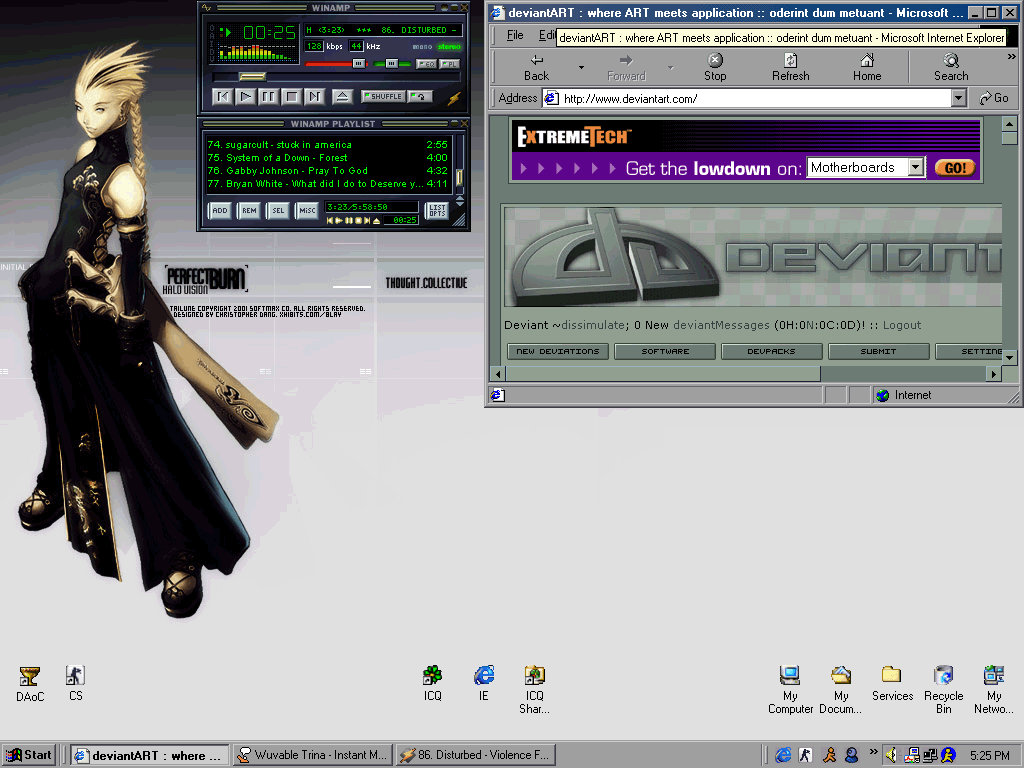Click Winamp play button

pyautogui.click(x=246, y=97)
